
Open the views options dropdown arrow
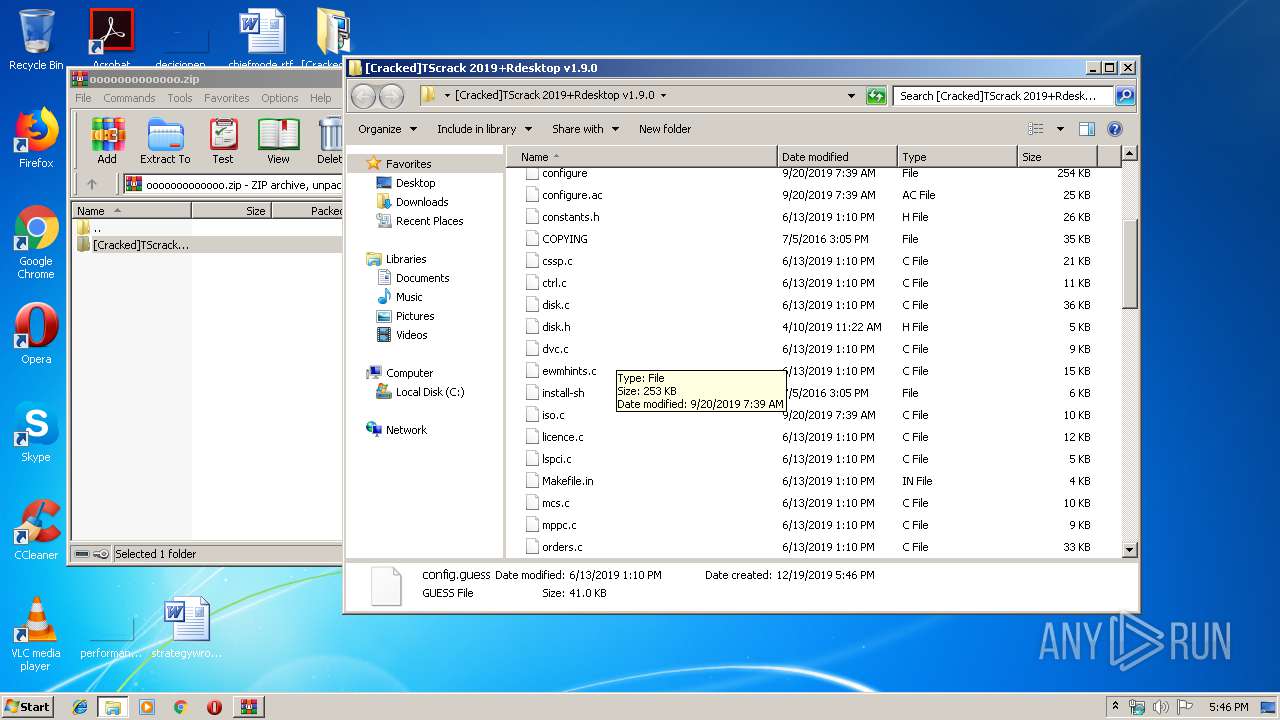click(x=1060, y=129)
